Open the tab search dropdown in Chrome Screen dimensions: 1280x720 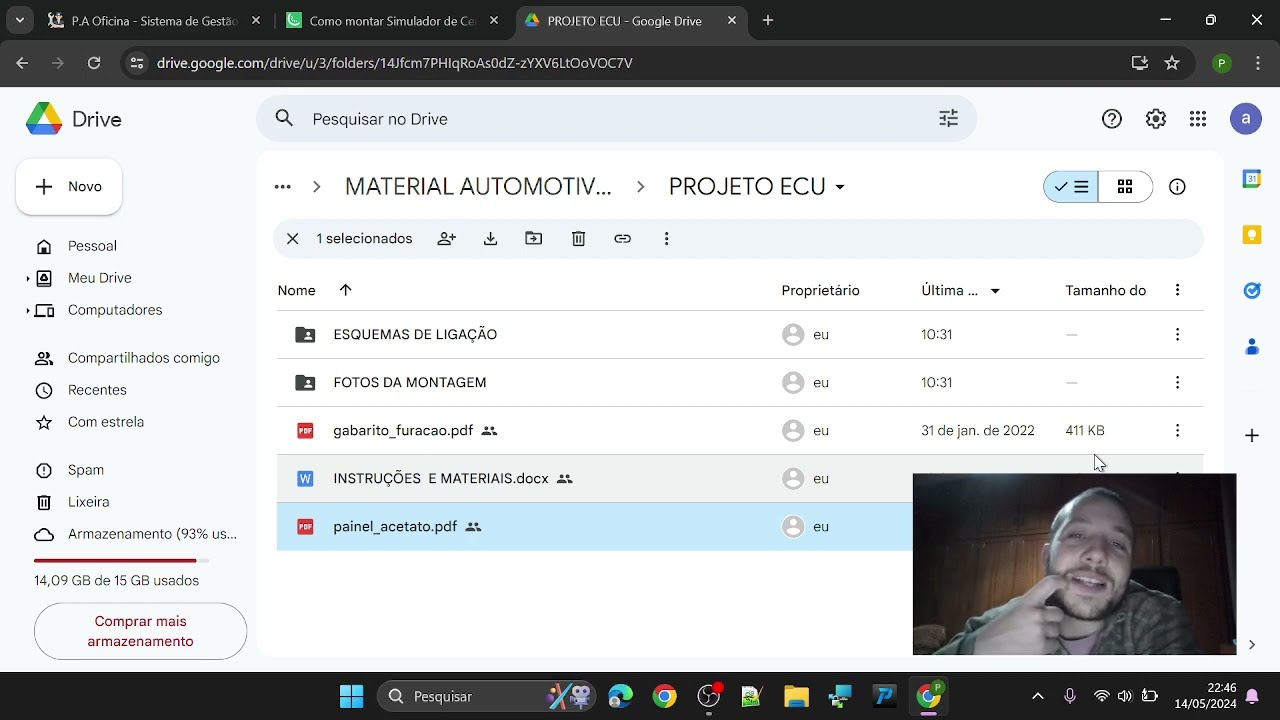[x=19, y=20]
